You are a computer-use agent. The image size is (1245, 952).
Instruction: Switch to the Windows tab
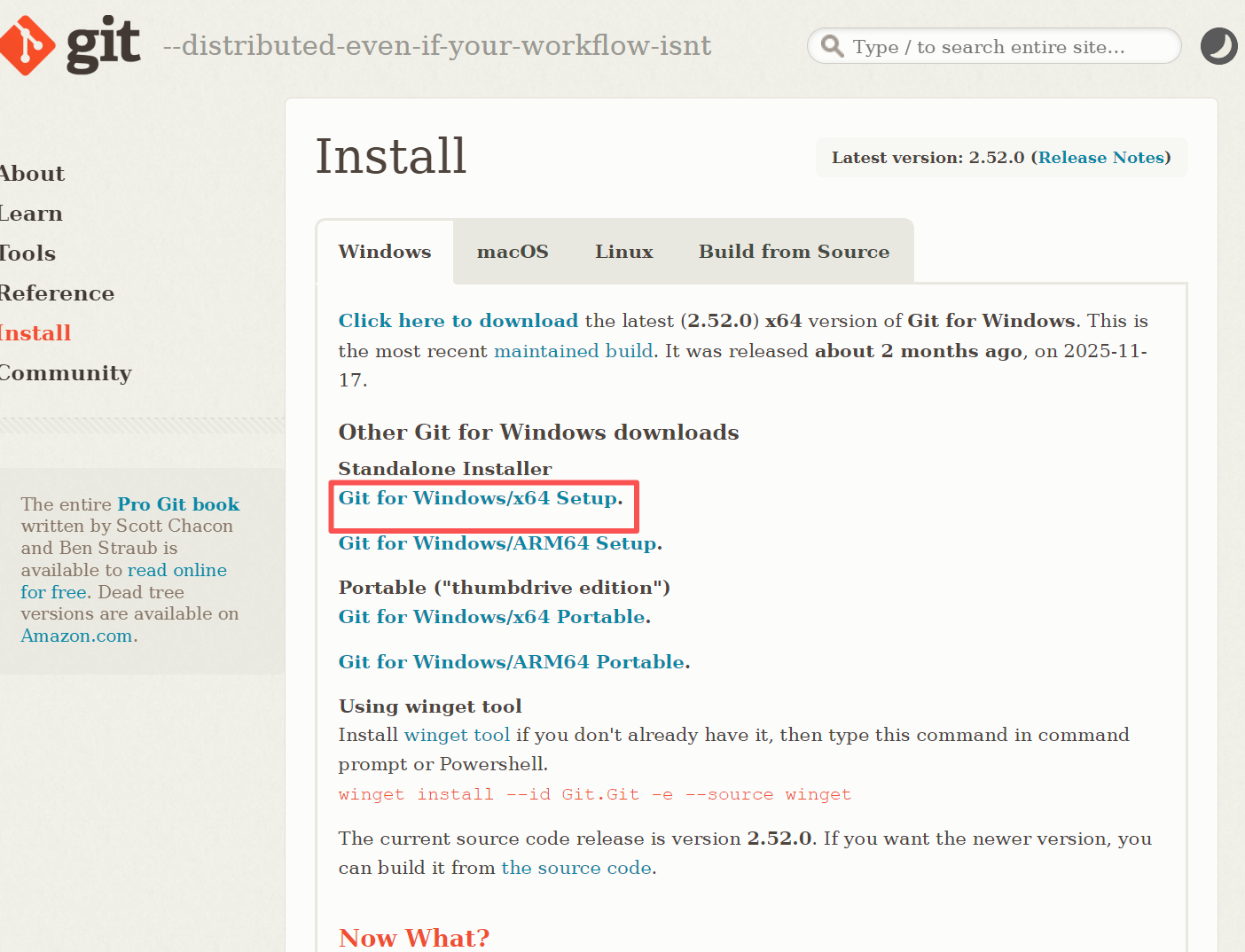[385, 252]
